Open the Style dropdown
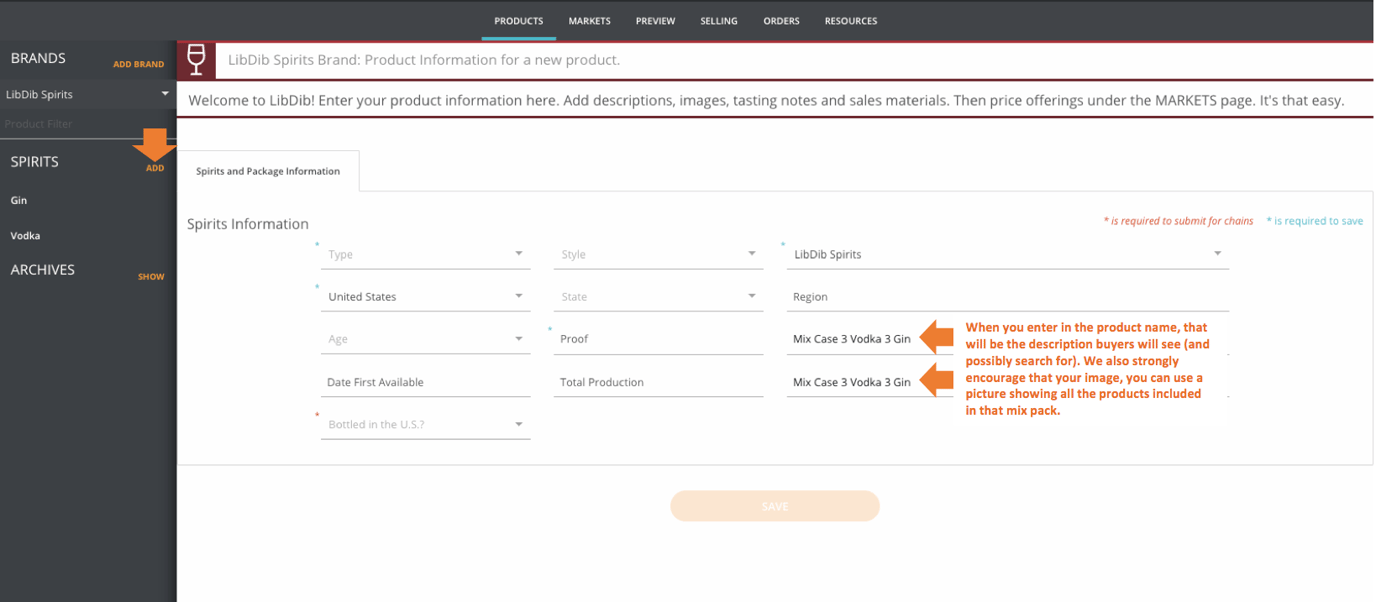This screenshot has width=1376, height=602. click(x=658, y=254)
